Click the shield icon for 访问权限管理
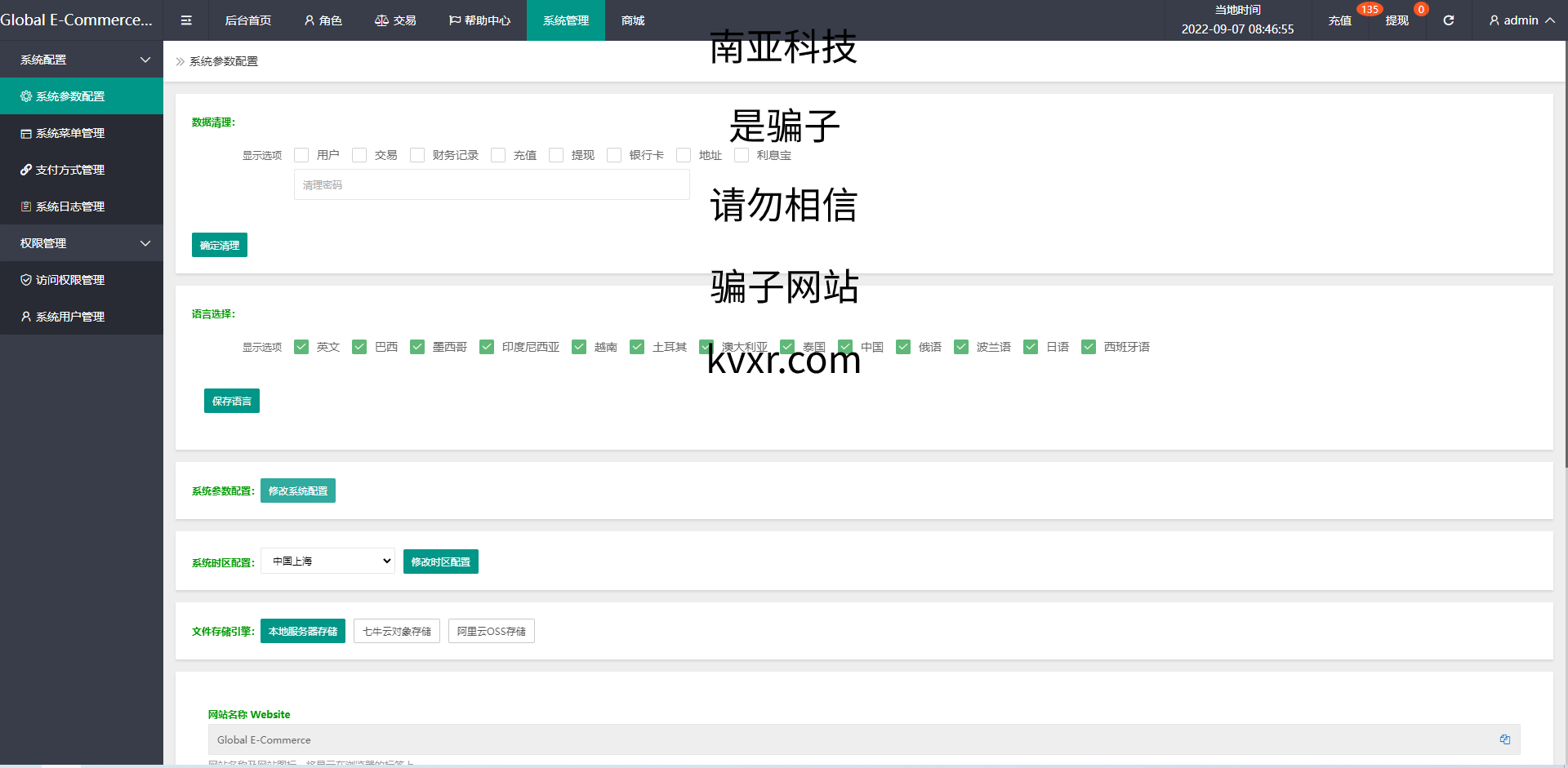Screen dimensions: 1568x768 (x=26, y=280)
